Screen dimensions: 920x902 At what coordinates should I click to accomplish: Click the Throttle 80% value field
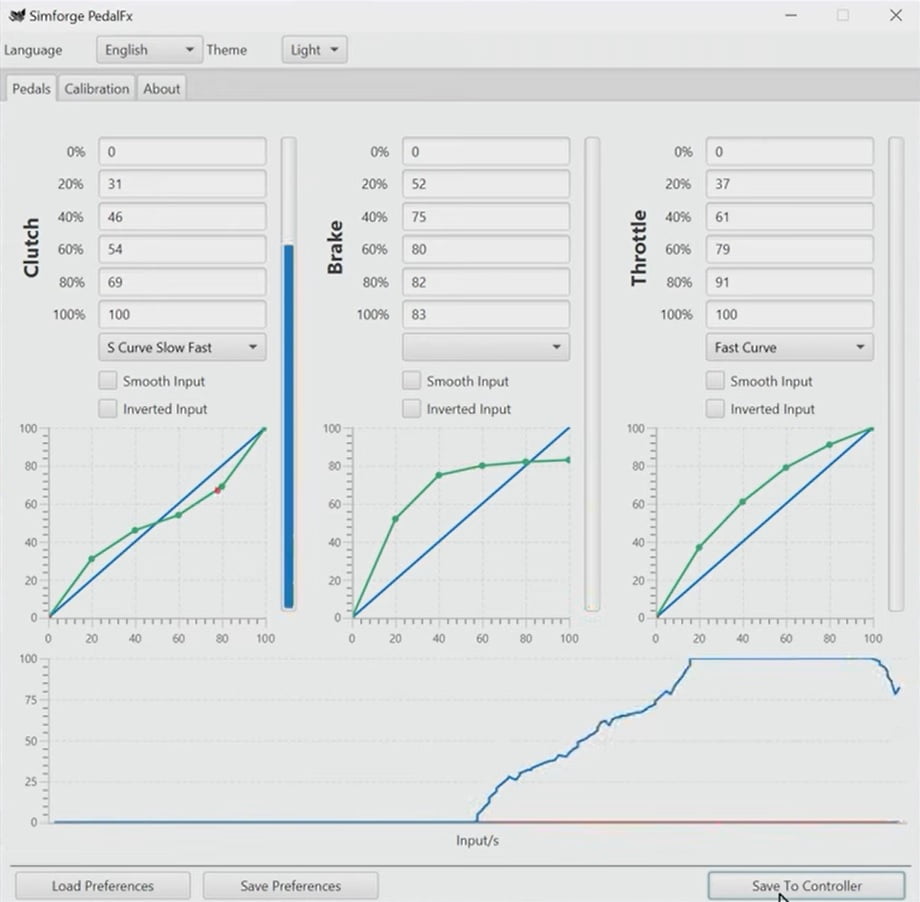point(789,282)
